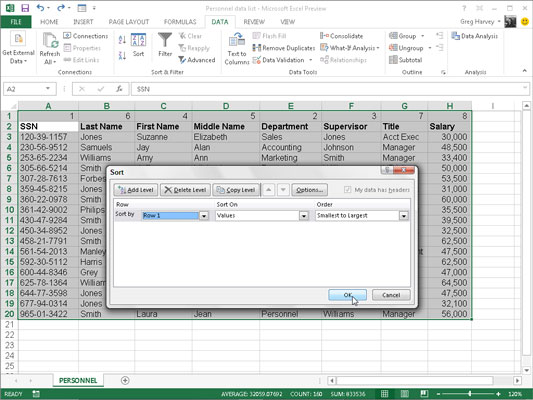Select column A header
This screenshot has width=533, height=400.
point(48,106)
